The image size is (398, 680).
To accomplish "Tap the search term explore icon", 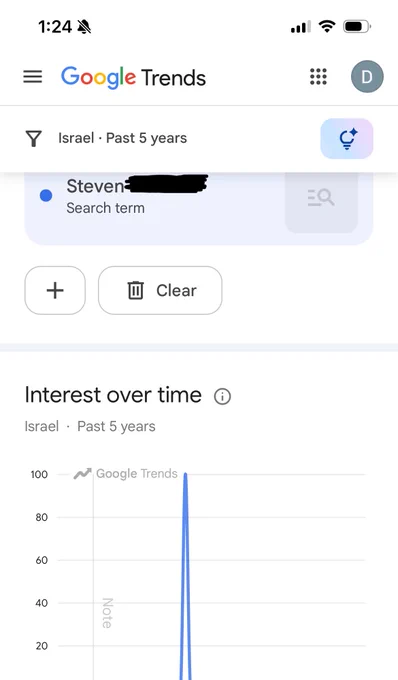I will (x=321, y=198).
